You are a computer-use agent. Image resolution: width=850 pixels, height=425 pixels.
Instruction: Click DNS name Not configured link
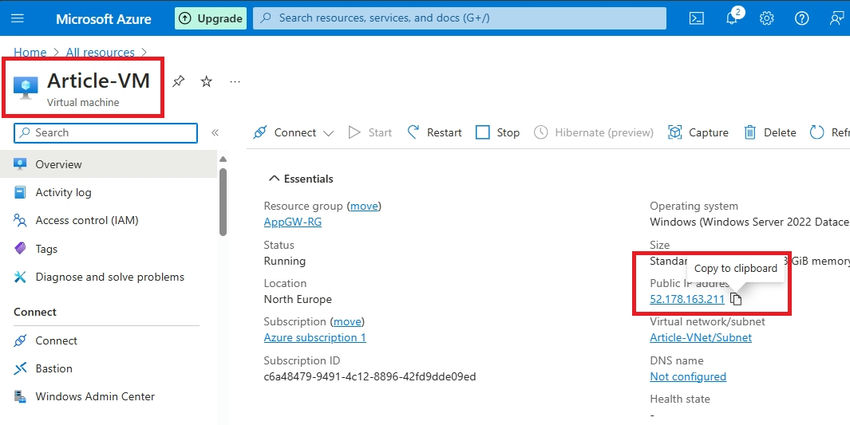coord(688,377)
